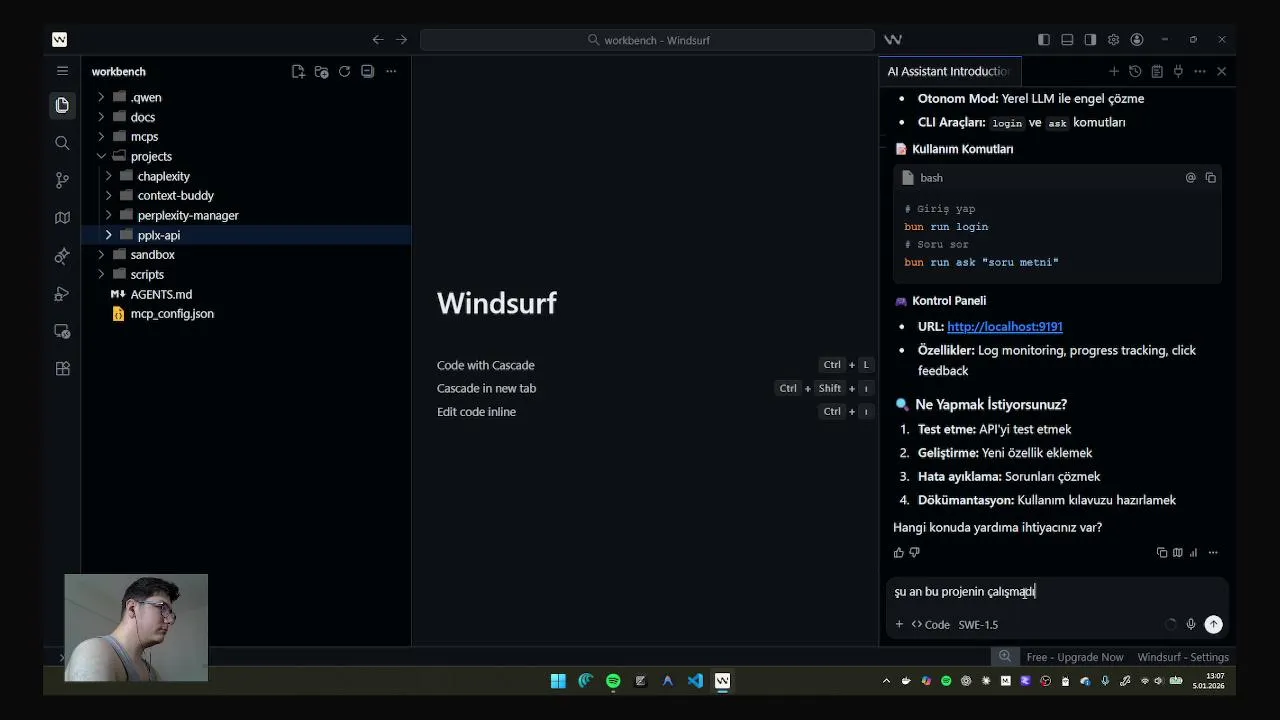Open the Extensions view in activity bar
Image resolution: width=1280 pixels, height=720 pixels.
pos(62,368)
